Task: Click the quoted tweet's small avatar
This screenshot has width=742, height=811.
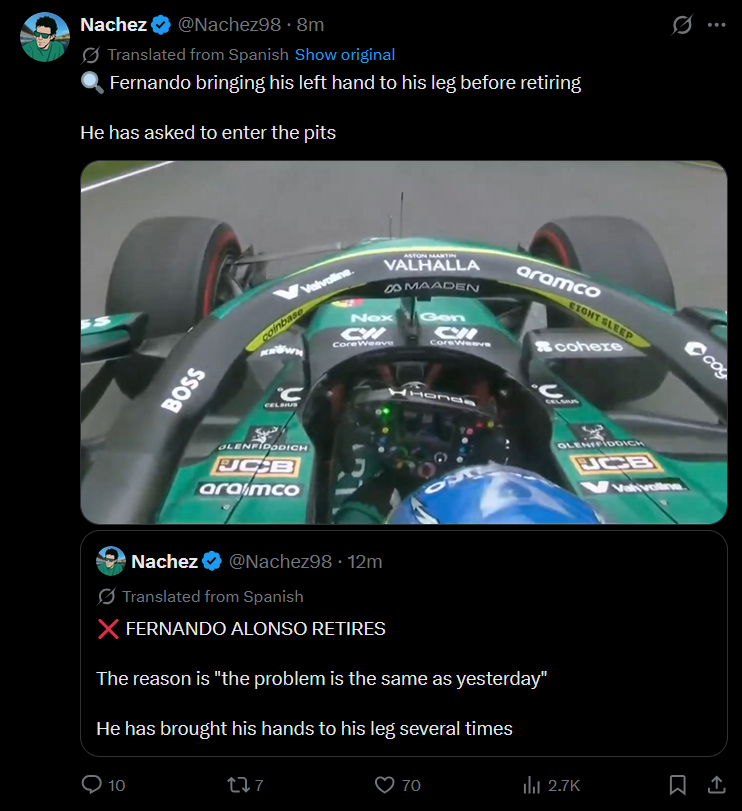Action: [111, 561]
